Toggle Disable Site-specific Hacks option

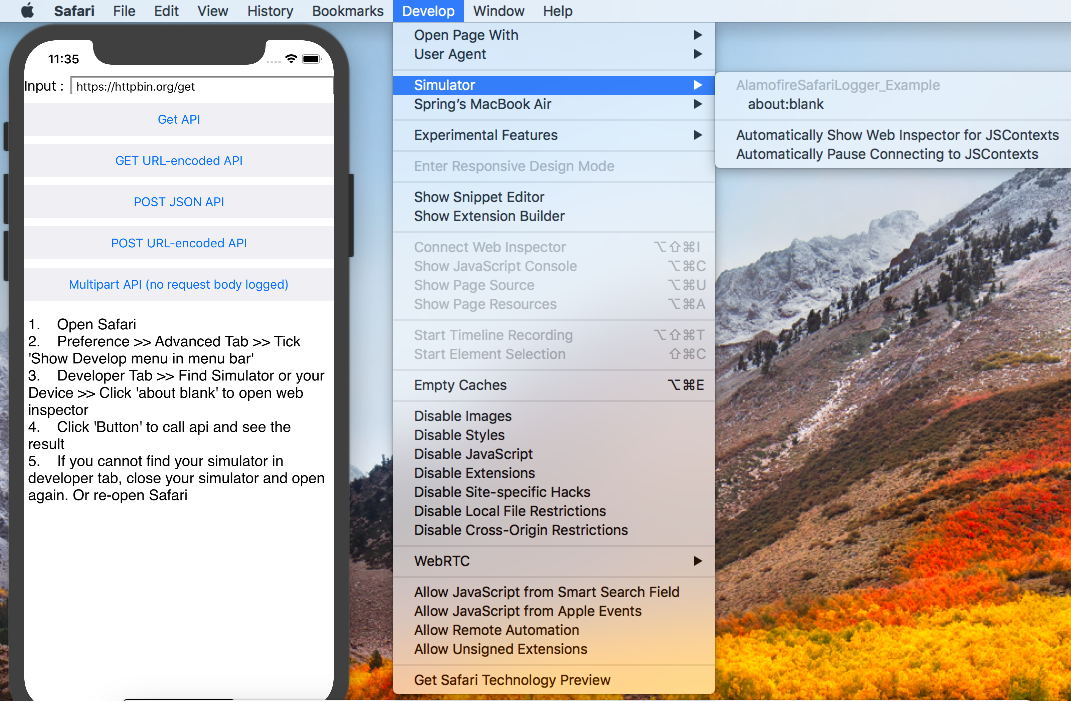[554, 492]
